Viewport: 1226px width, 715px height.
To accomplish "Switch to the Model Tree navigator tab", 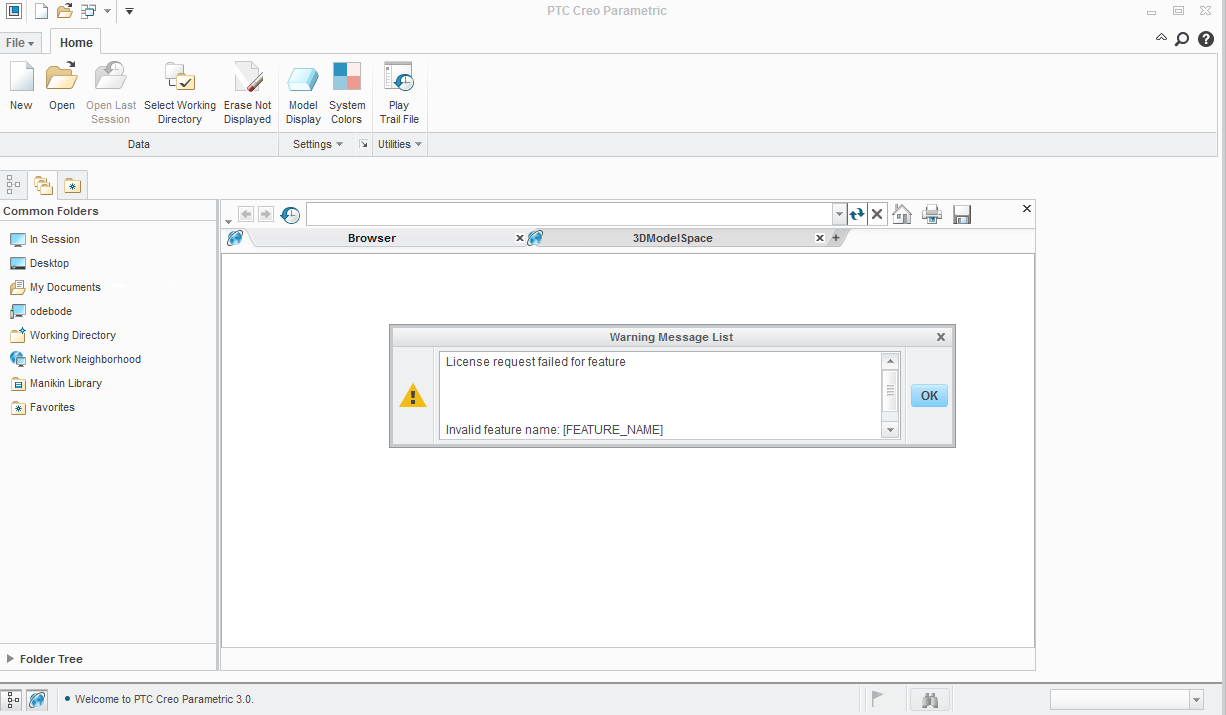I will point(14,185).
